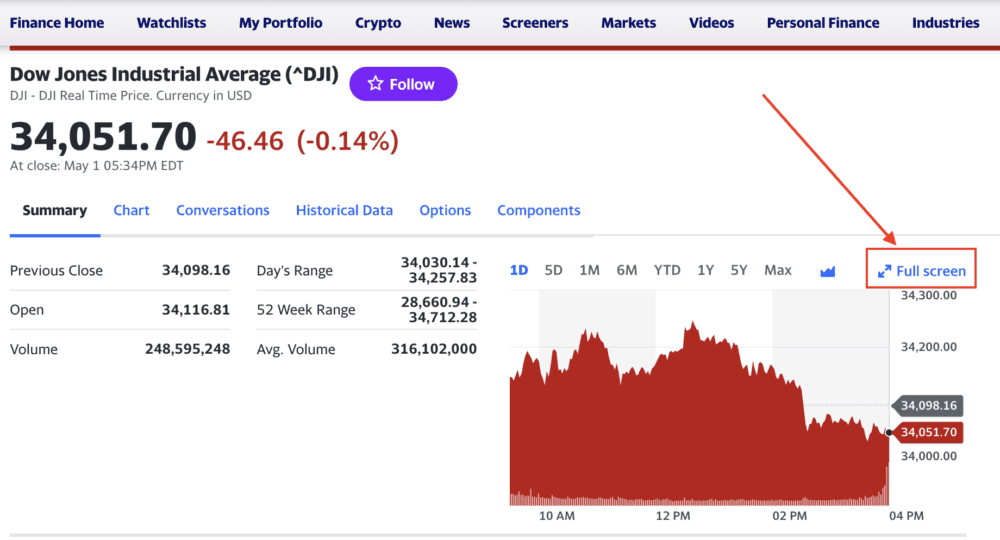The width and height of the screenshot is (1000, 540).
Task: Select the YTD chart range
Action: pos(667,270)
